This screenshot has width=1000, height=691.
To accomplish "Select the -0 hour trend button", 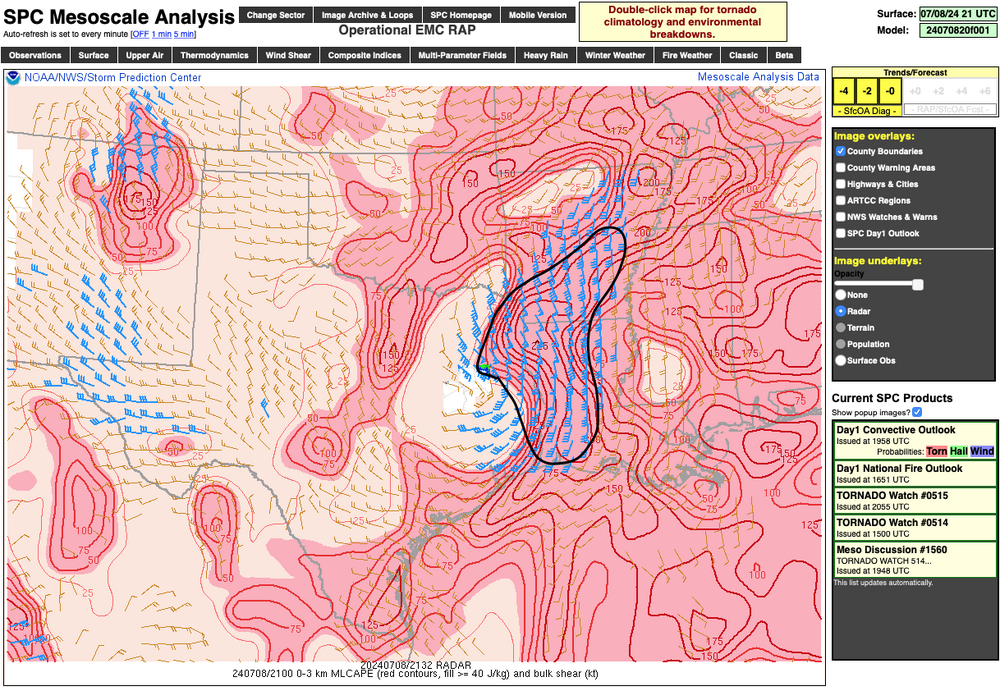I will point(890,91).
